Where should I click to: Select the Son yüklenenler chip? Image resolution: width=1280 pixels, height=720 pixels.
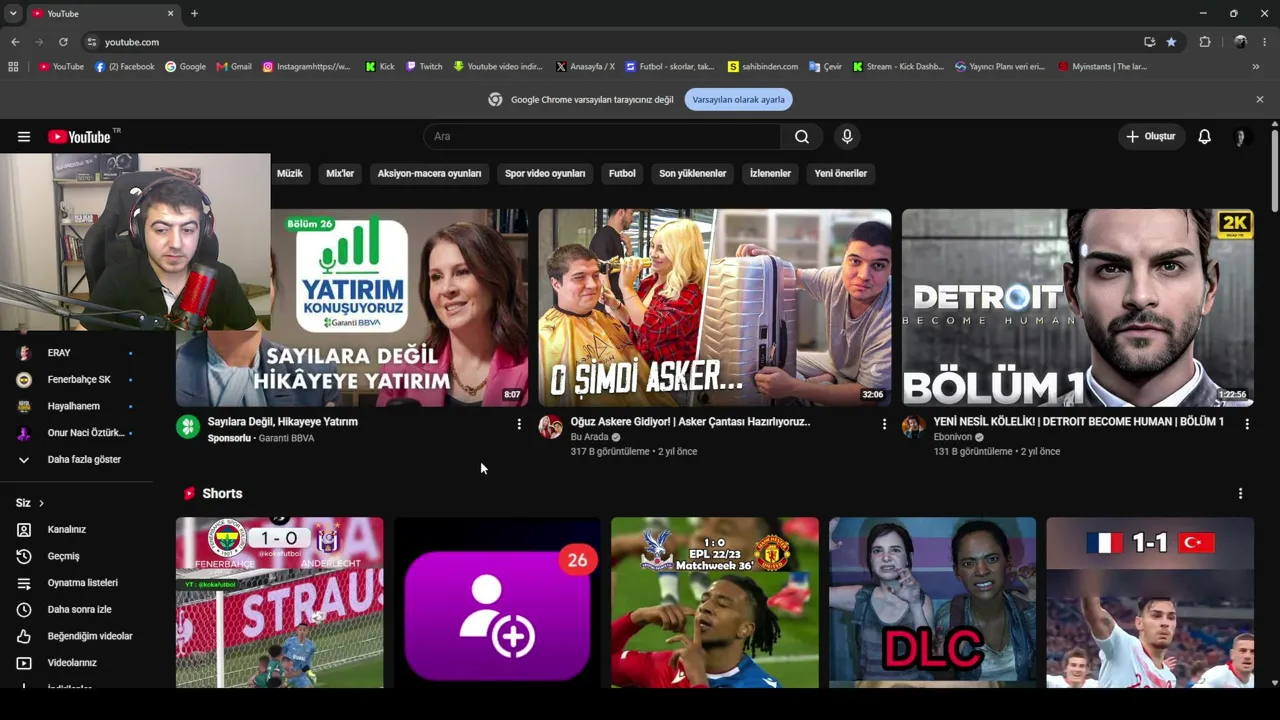point(692,174)
